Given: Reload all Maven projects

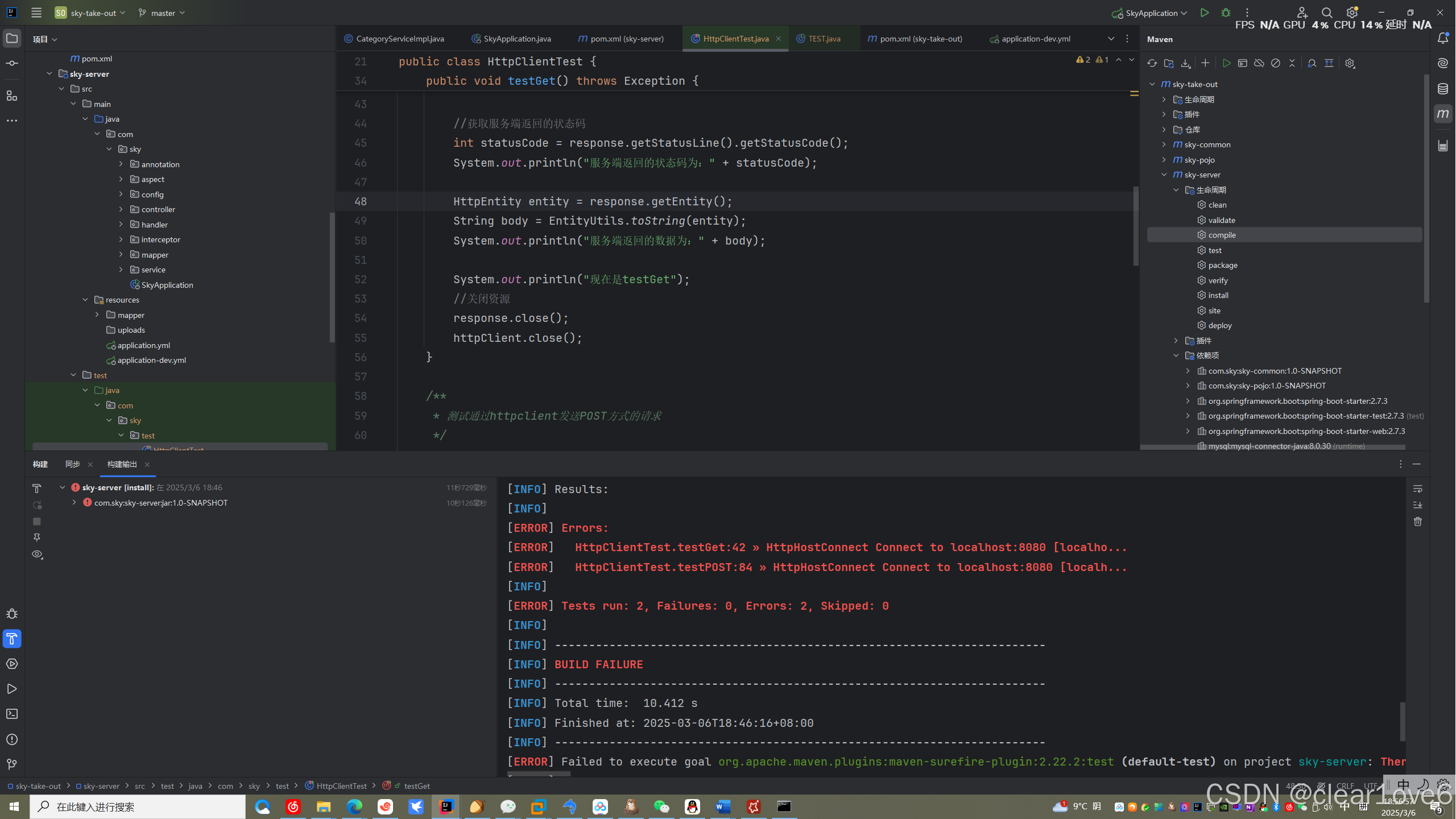Looking at the screenshot, I should 1152,63.
